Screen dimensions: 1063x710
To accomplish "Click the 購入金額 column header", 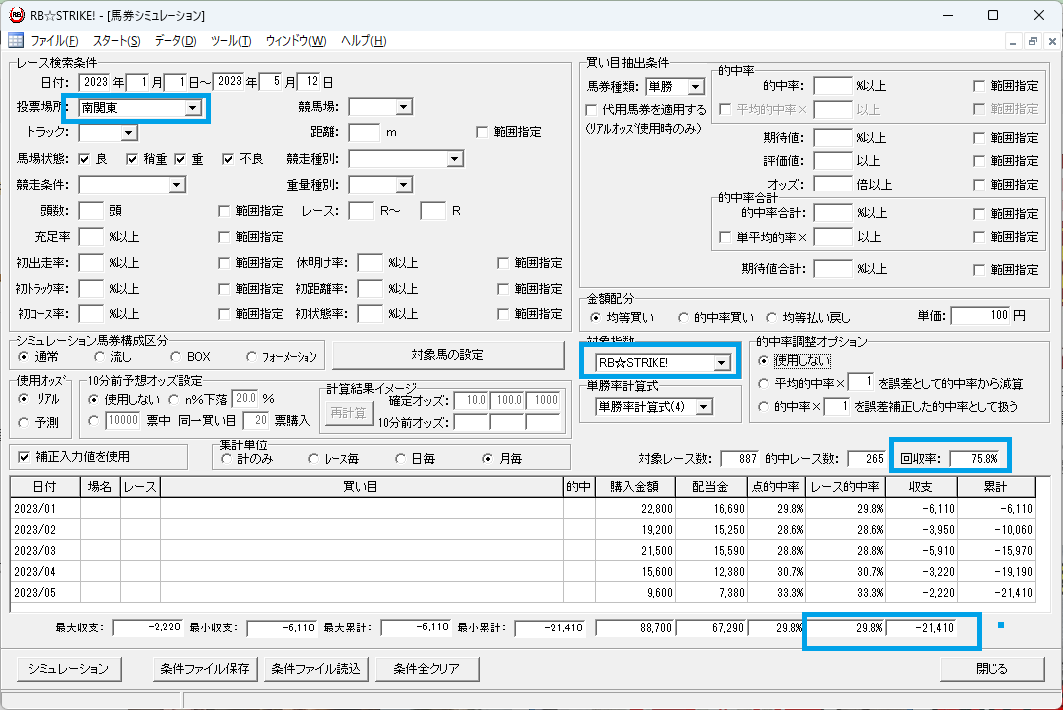I will pos(635,487).
